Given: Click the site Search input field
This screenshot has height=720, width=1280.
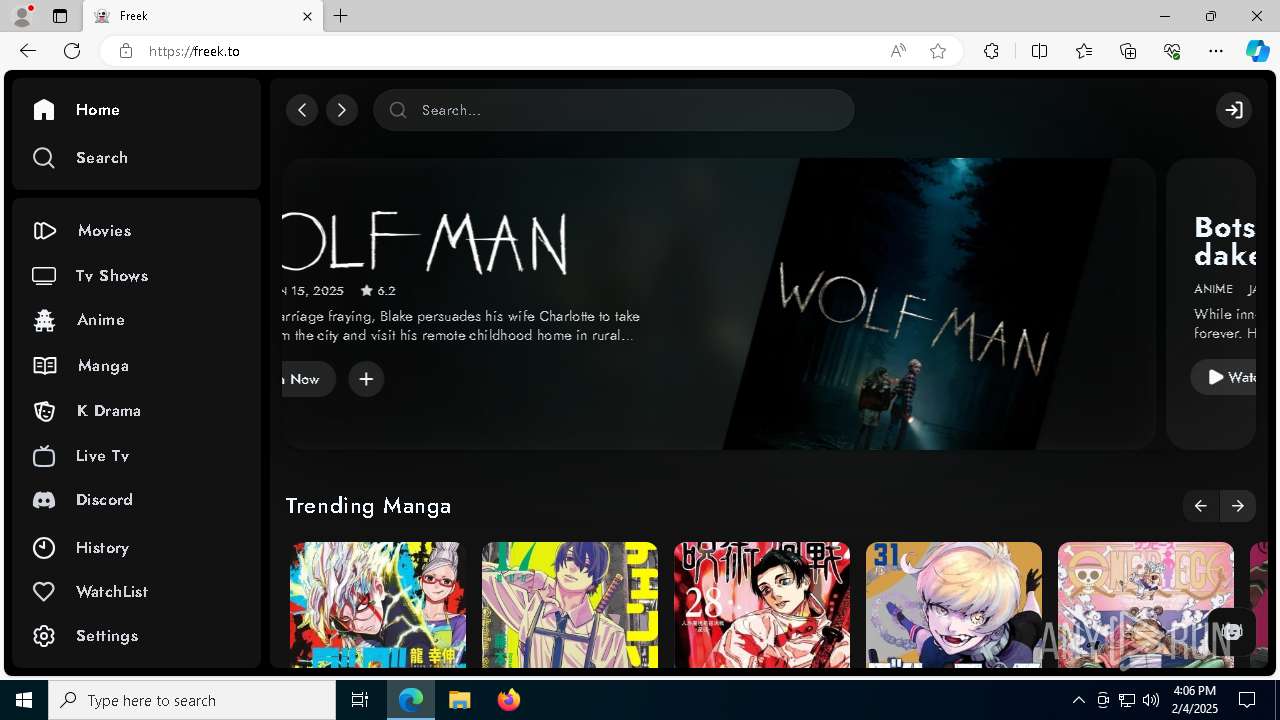Looking at the screenshot, I should click(x=614, y=110).
